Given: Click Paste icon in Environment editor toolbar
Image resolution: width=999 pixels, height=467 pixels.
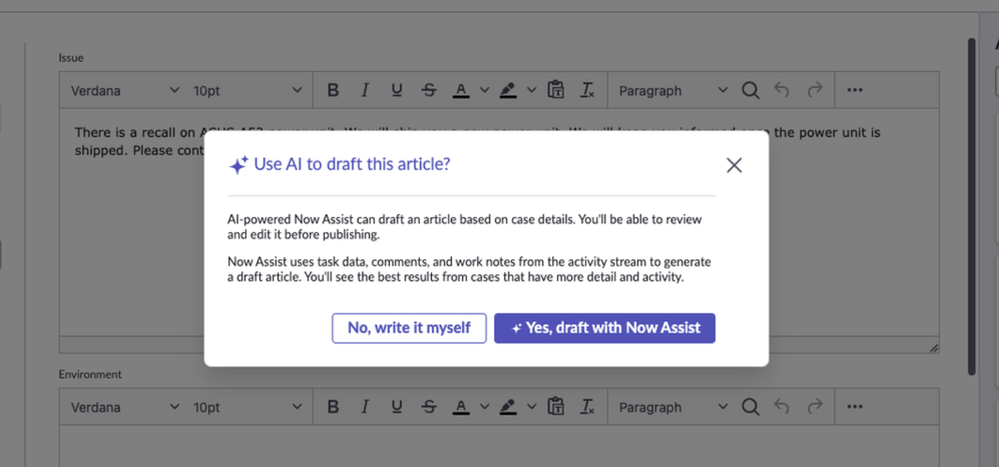Looking at the screenshot, I should point(557,407).
